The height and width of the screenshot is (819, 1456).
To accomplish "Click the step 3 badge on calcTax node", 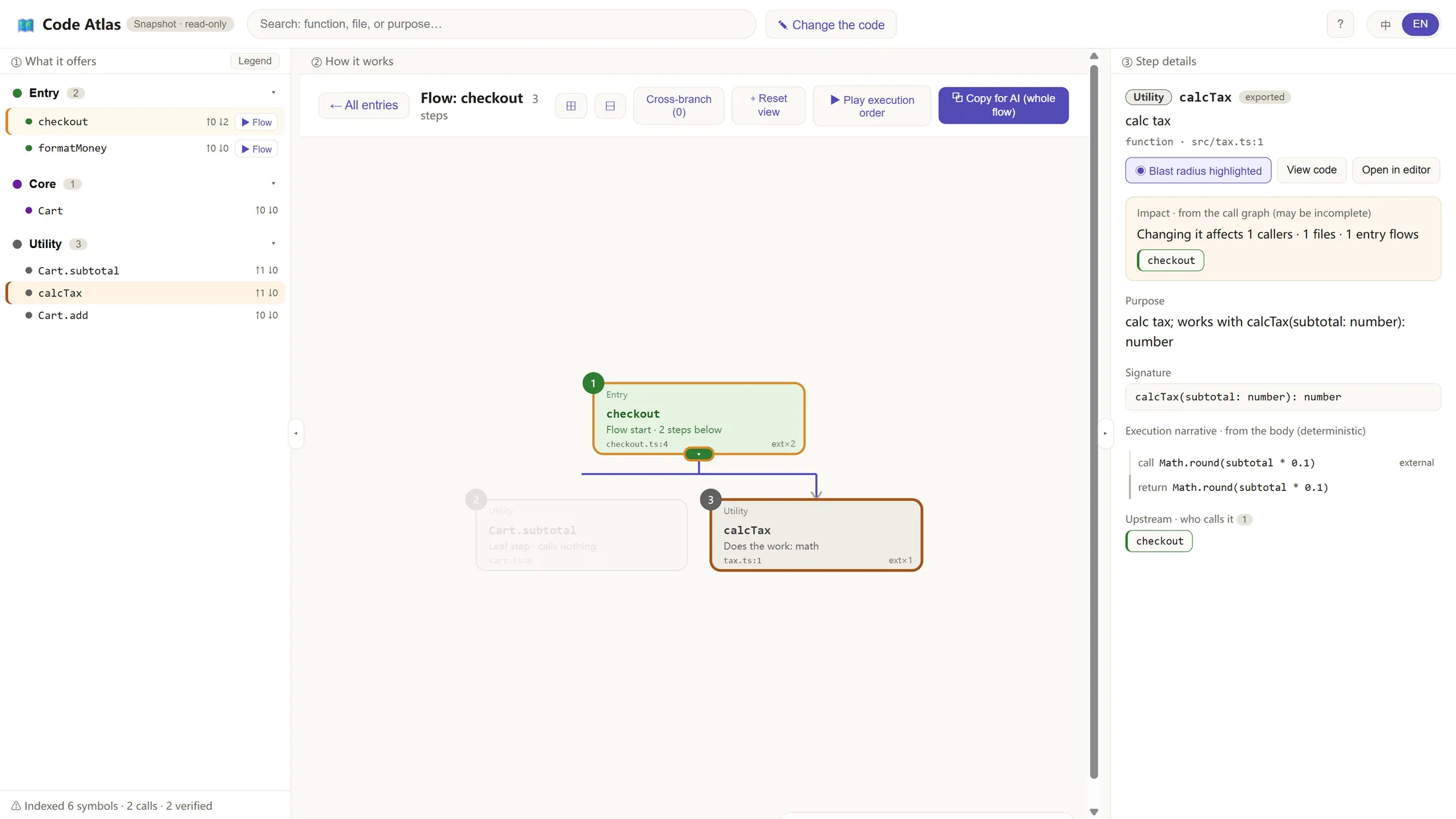I will (x=711, y=499).
